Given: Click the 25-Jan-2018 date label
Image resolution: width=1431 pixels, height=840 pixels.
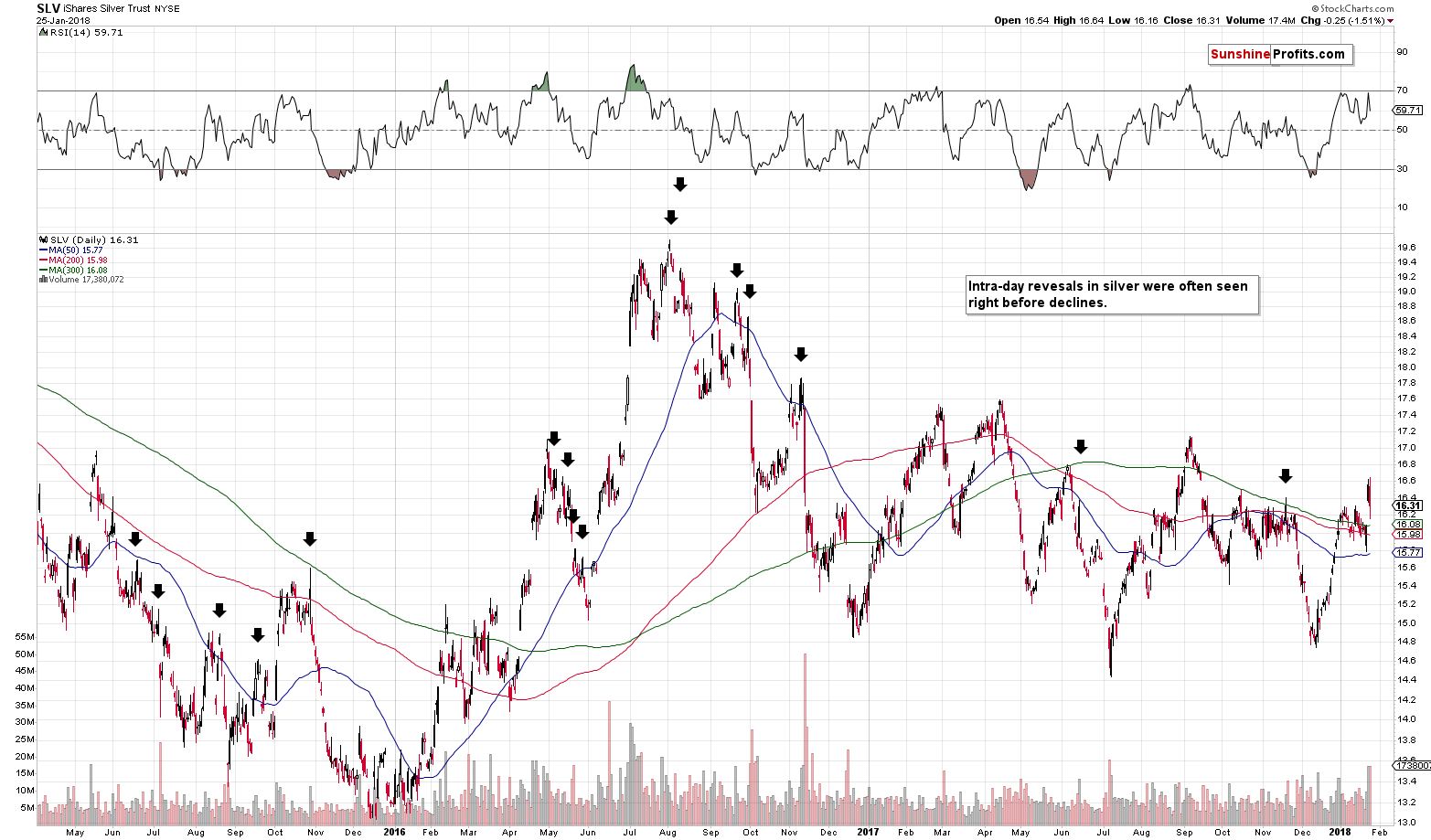Looking at the screenshot, I should [x=61, y=20].
